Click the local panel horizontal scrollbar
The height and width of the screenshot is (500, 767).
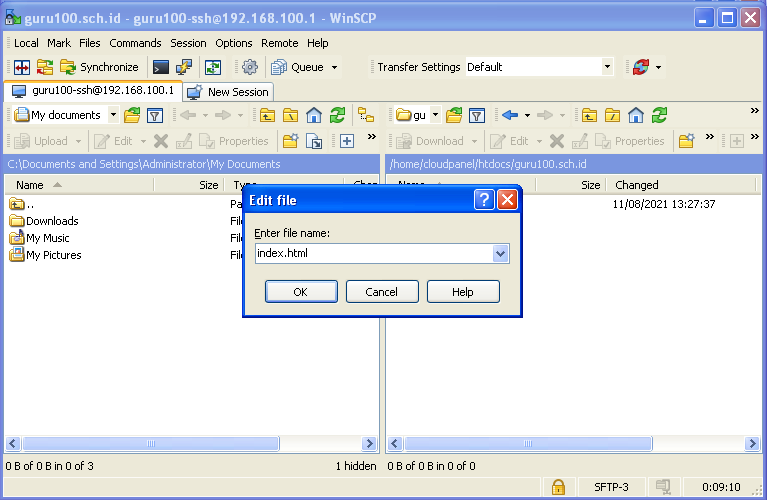tap(150, 444)
